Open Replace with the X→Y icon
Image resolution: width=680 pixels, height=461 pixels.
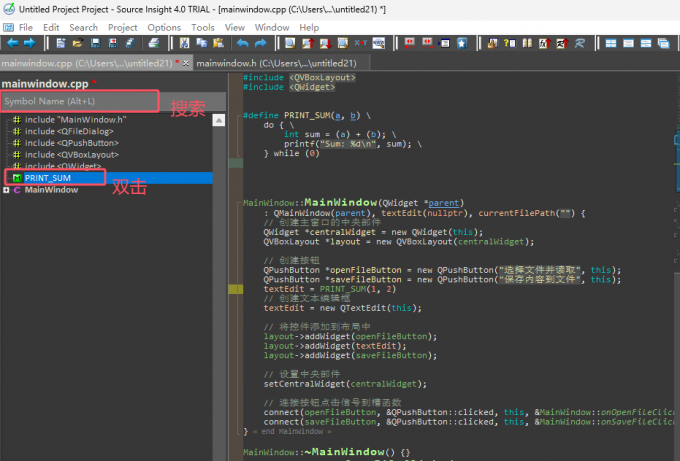[x=361, y=43]
